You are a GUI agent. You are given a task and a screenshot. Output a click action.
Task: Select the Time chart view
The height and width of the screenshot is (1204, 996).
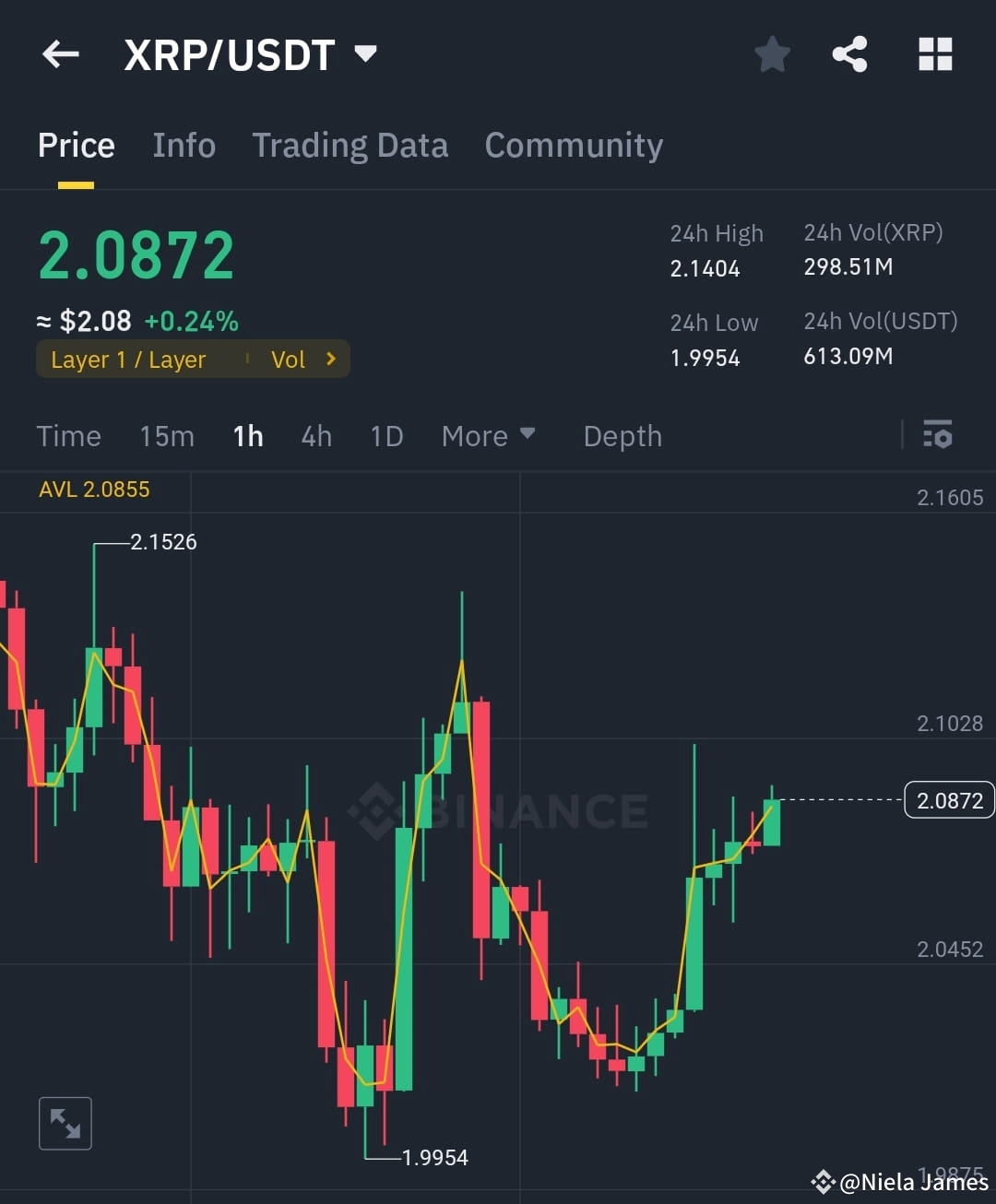(68, 435)
